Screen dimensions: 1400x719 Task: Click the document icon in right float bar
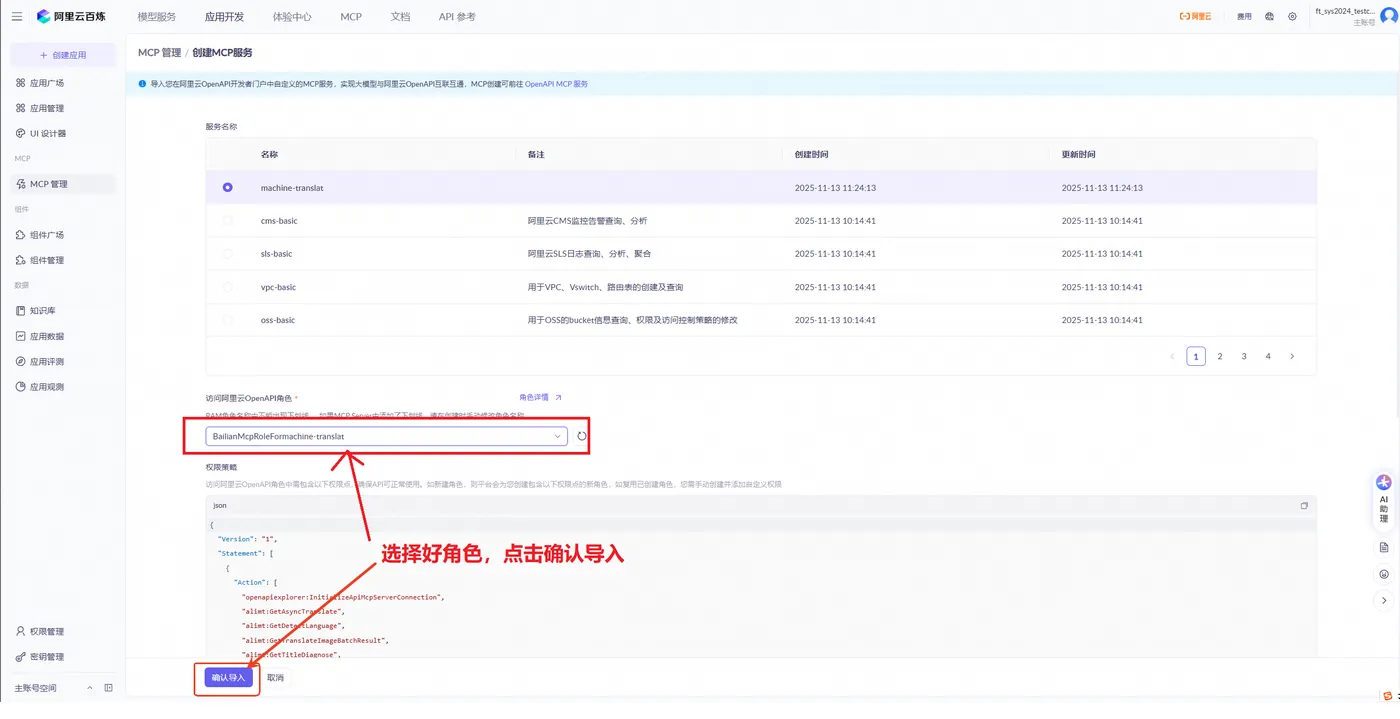1384,548
